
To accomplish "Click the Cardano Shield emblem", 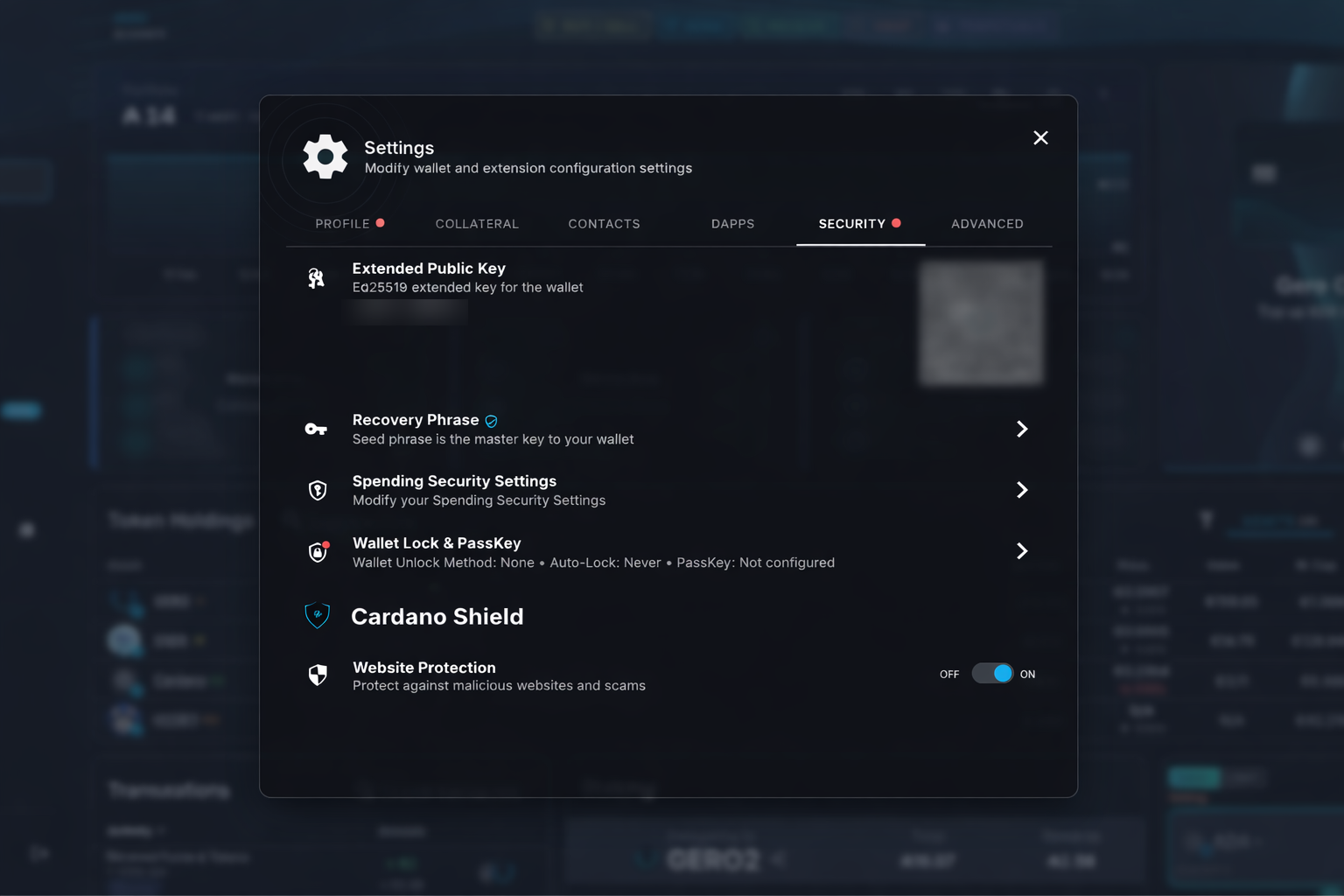I will click(317, 615).
